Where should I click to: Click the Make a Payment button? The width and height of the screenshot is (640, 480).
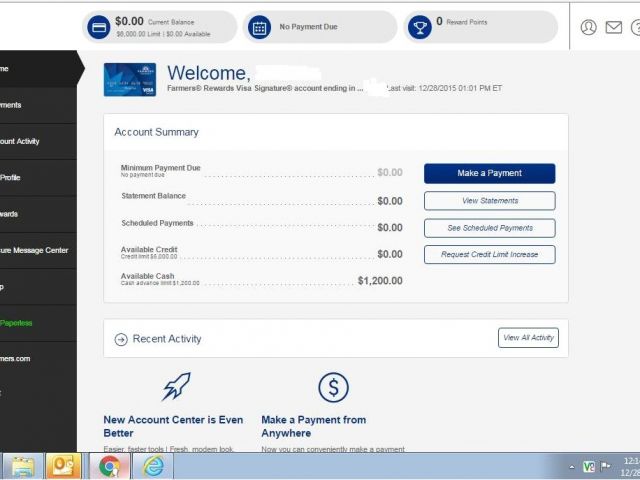click(x=489, y=173)
